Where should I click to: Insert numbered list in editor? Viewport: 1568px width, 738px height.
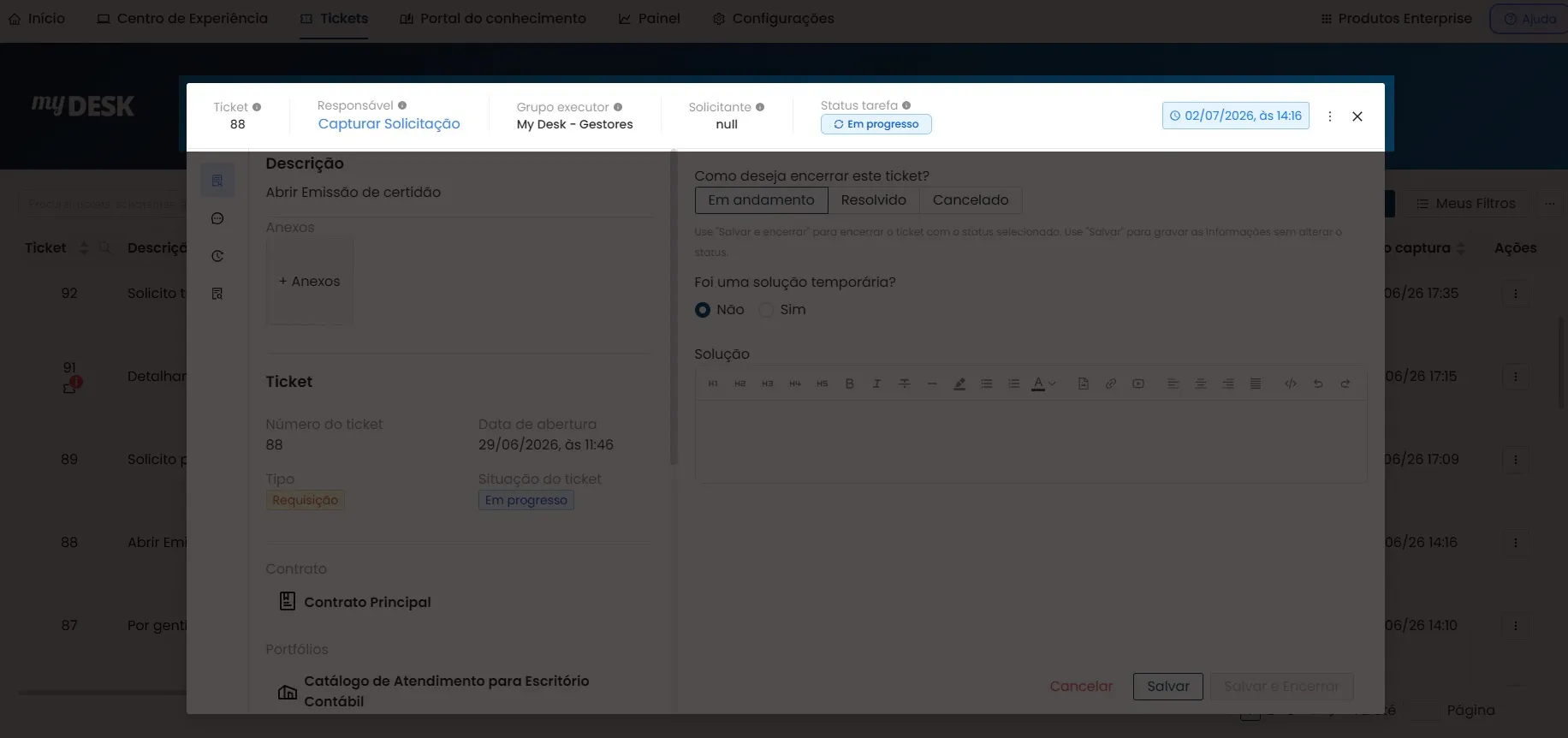[1014, 384]
